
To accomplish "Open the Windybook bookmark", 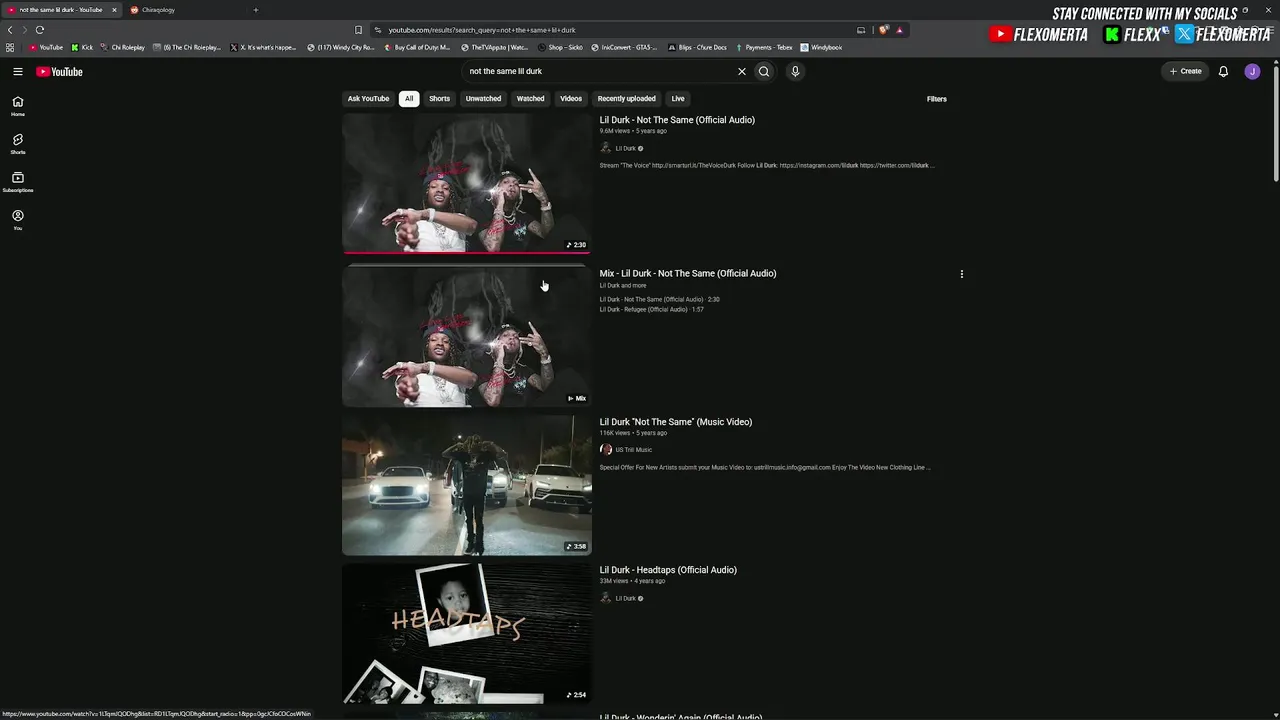I will pos(821,47).
